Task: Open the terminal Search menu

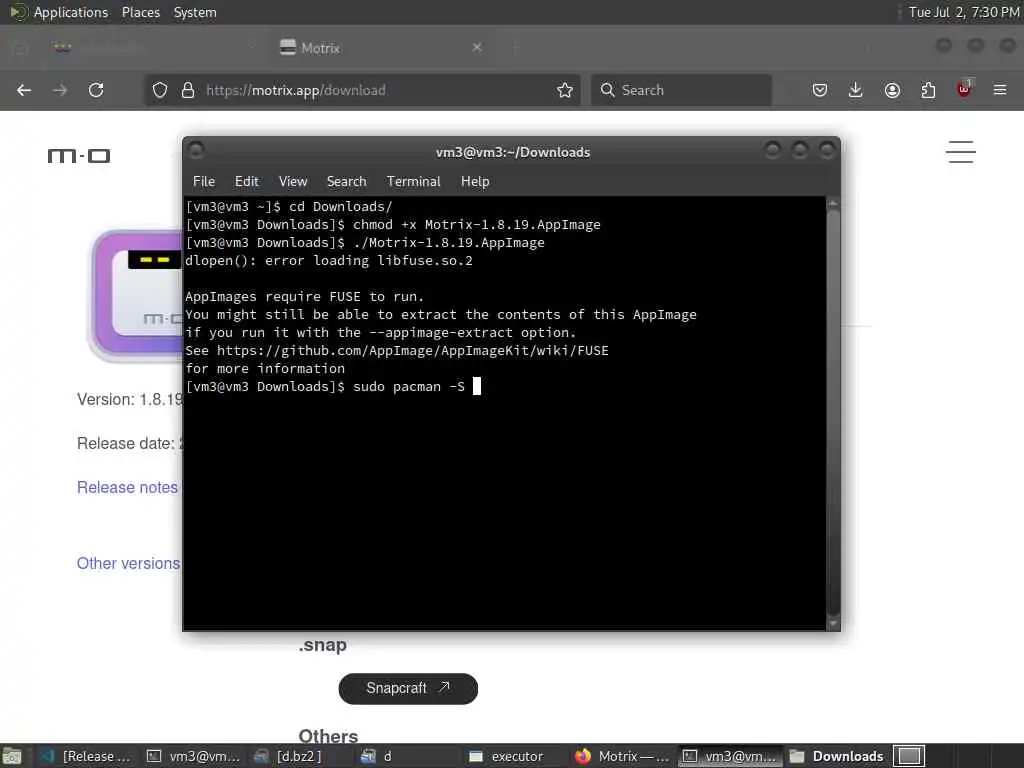Action: click(x=346, y=182)
